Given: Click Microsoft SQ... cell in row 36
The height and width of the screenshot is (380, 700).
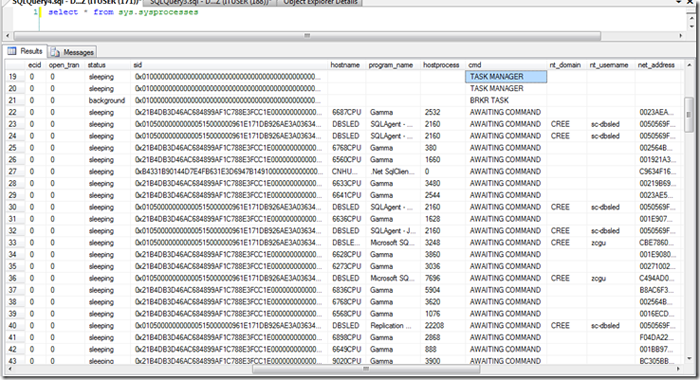Looking at the screenshot, I should click(393, 278).
